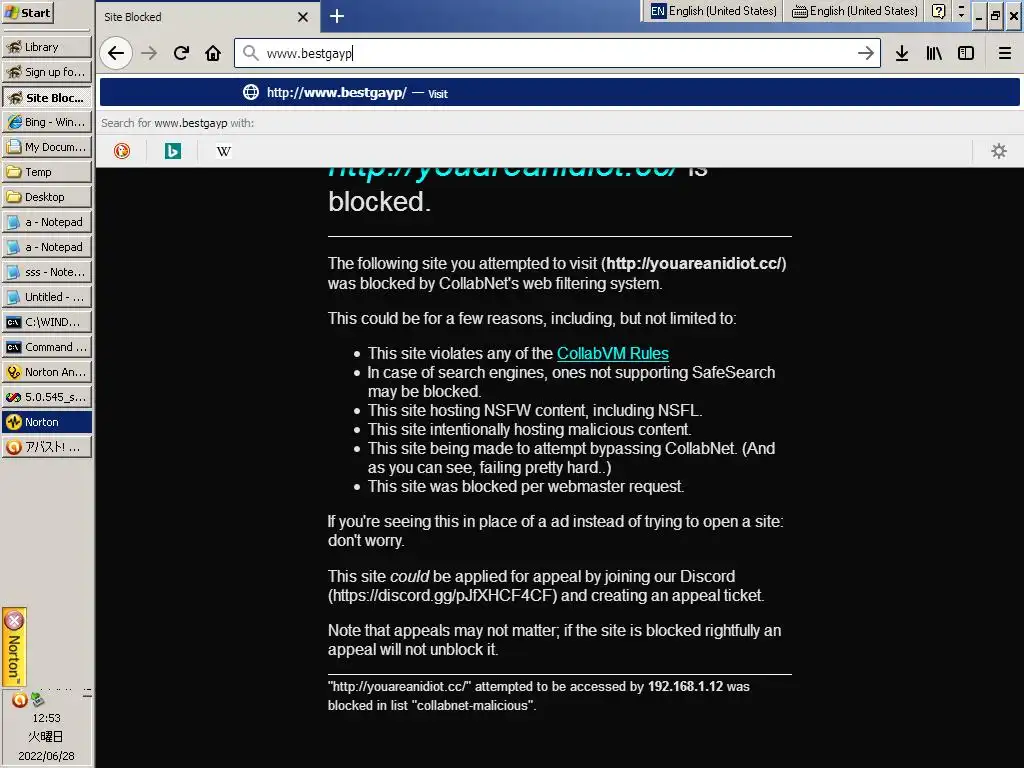Open Desktop folder taskbar item

click(47, 197)
